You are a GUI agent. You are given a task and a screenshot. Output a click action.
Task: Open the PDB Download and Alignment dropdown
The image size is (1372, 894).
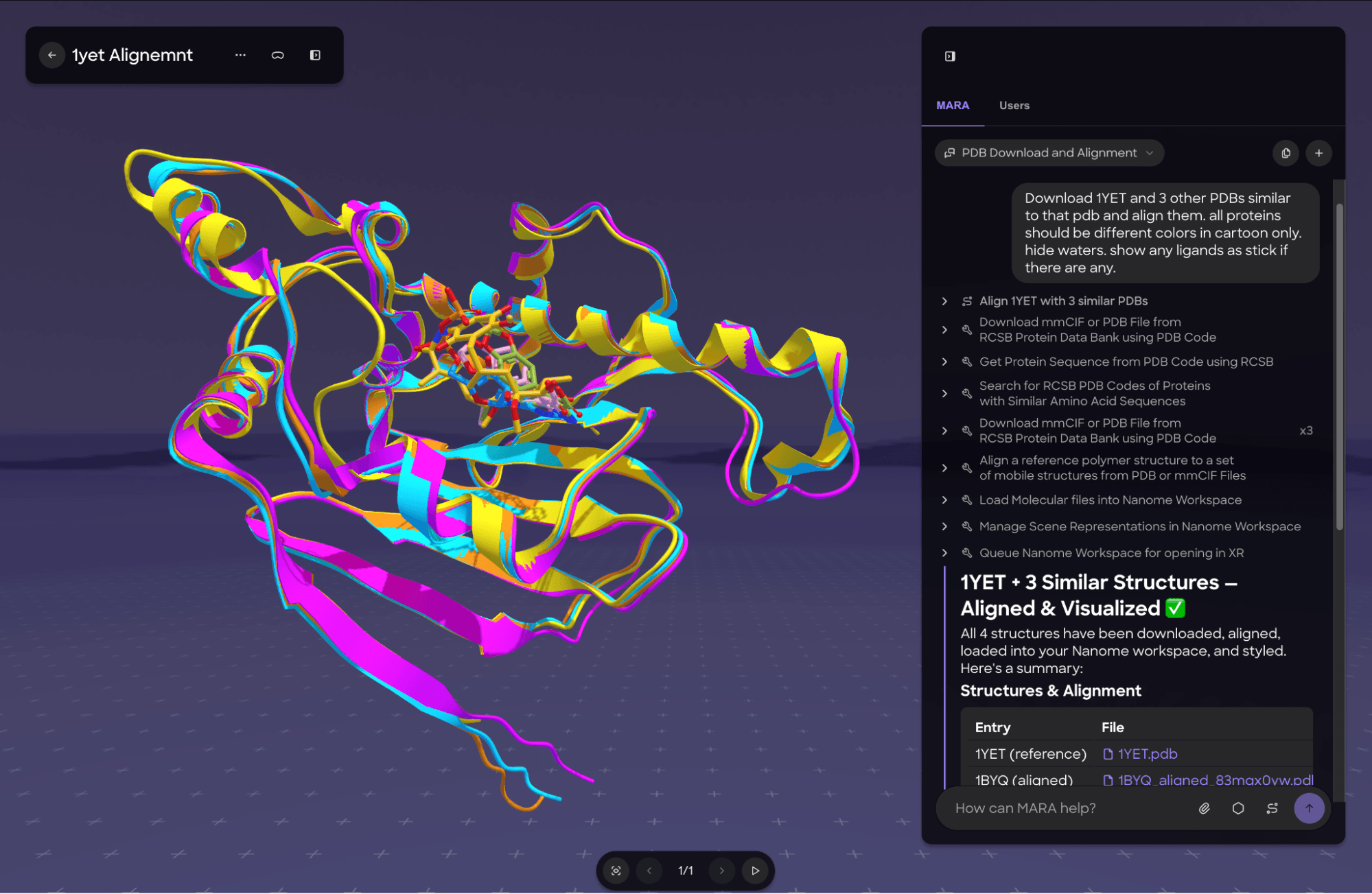(1049, 153)
